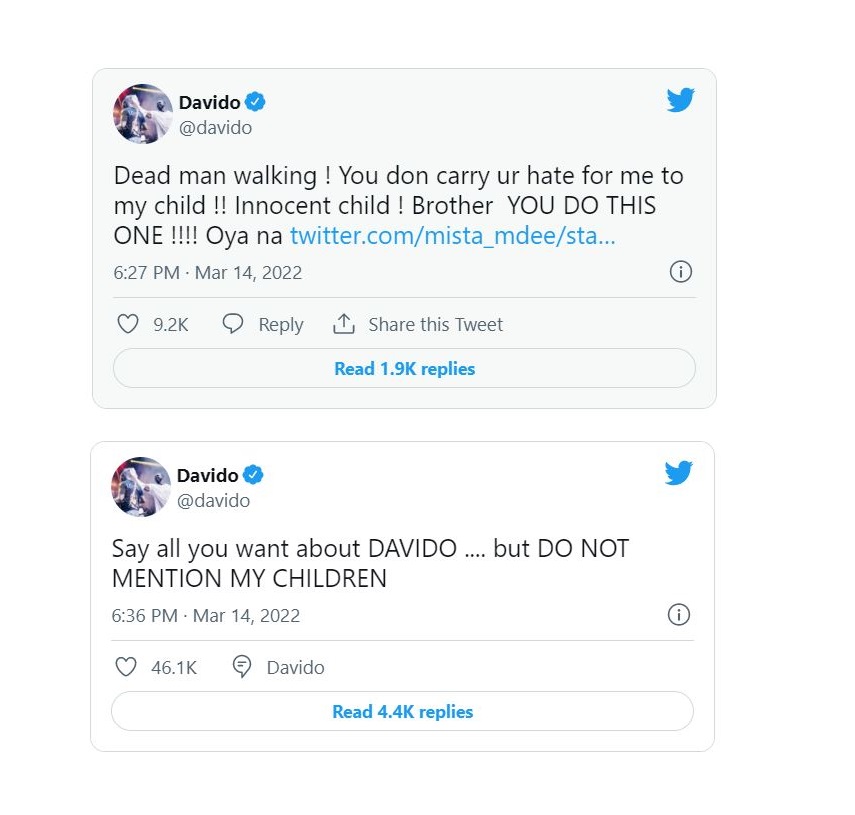Click Read 4.4K replies button
The height and width of the screenshot is (815, 855).
[402, 711]
